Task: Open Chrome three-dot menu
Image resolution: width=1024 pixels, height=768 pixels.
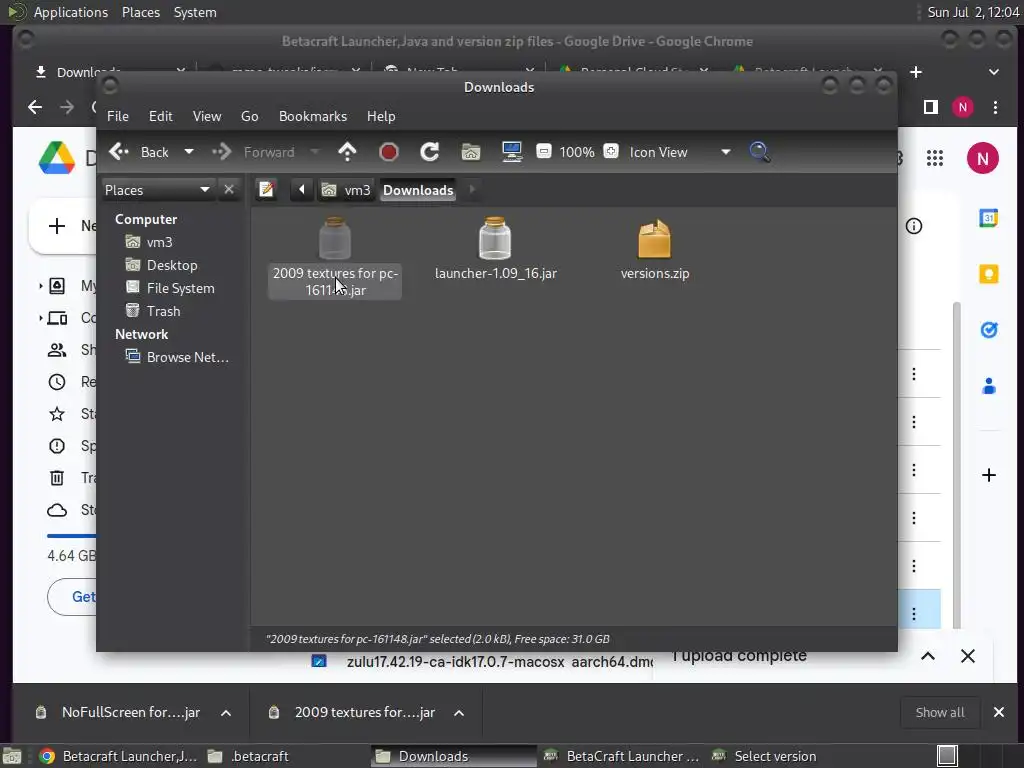Action: pos(995,107)
